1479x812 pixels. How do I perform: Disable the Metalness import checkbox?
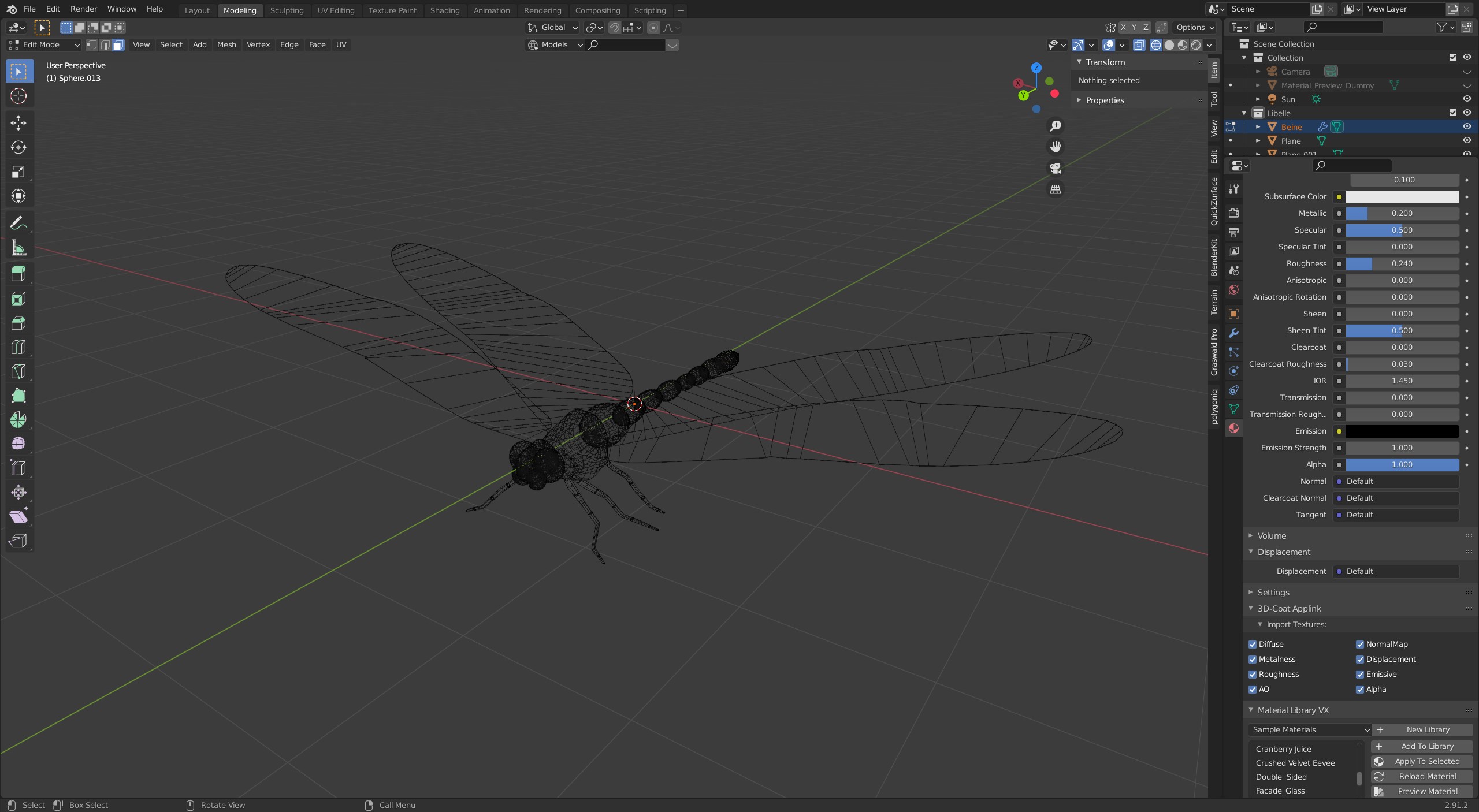point(1253,659)
